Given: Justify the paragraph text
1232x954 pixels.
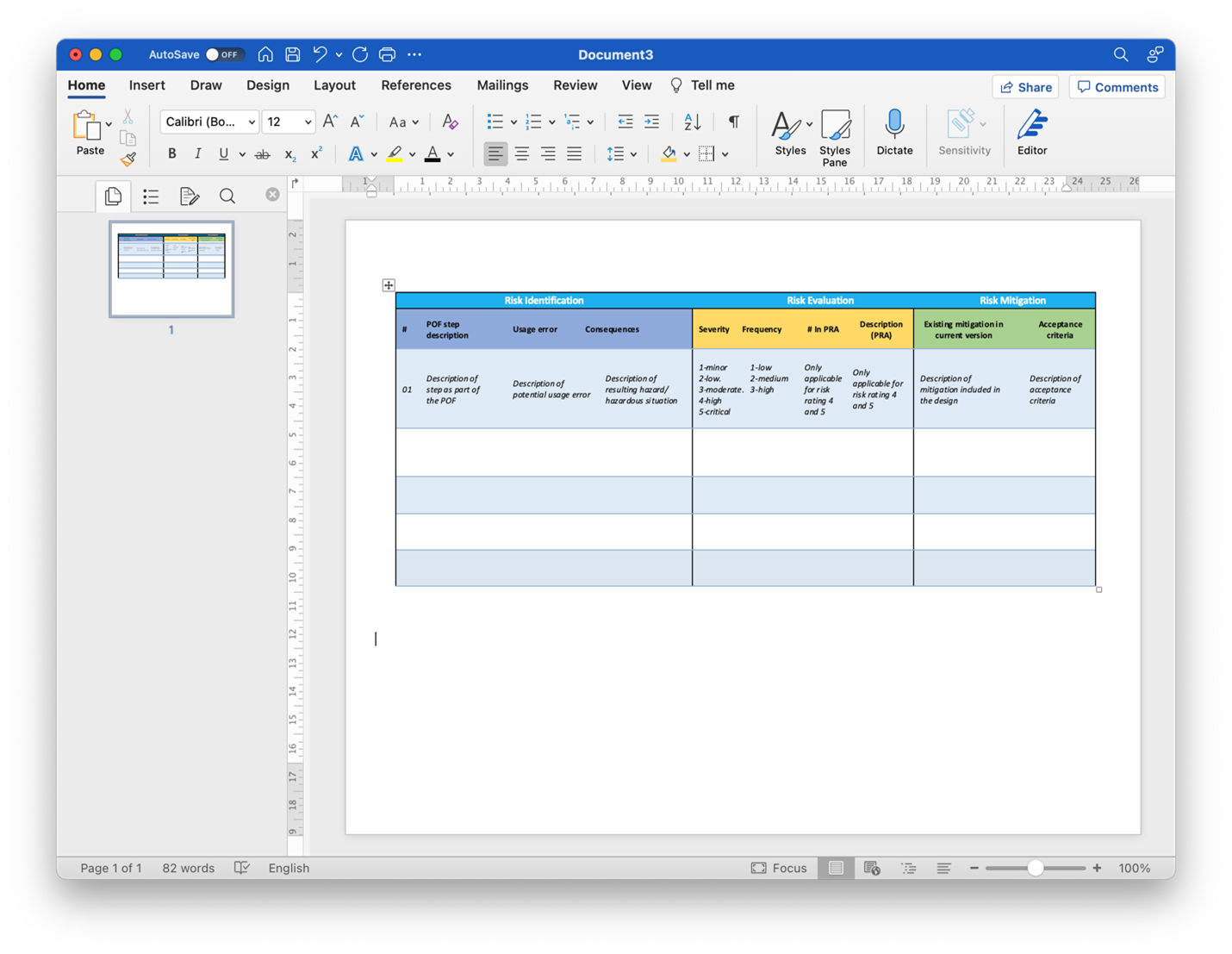Looking at the screenshot, I should coord(575,154).
